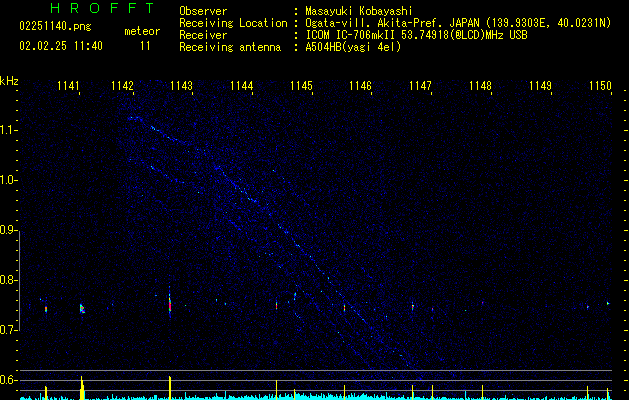Image resolution: width=629 pixels, height=400 pixels.
Task: Click the Receiving antenna label
Action: click(x=230, y=47)
